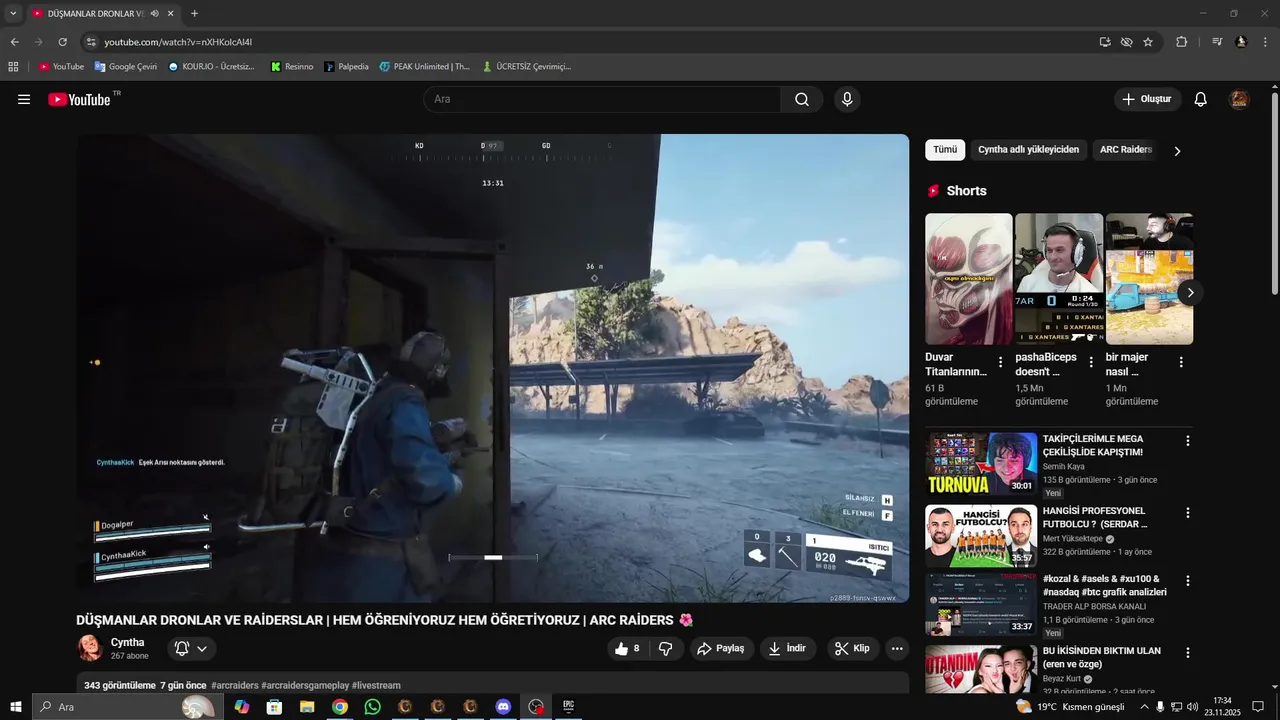
Task: Open WhatsApp from taskbar
Action: click(x=372, y=707)
